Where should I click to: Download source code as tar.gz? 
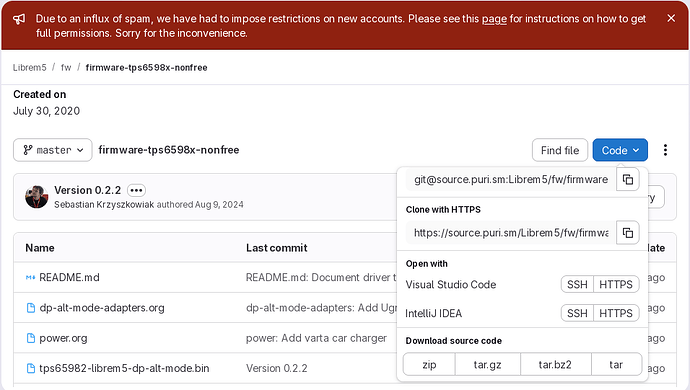coord(488,364)
